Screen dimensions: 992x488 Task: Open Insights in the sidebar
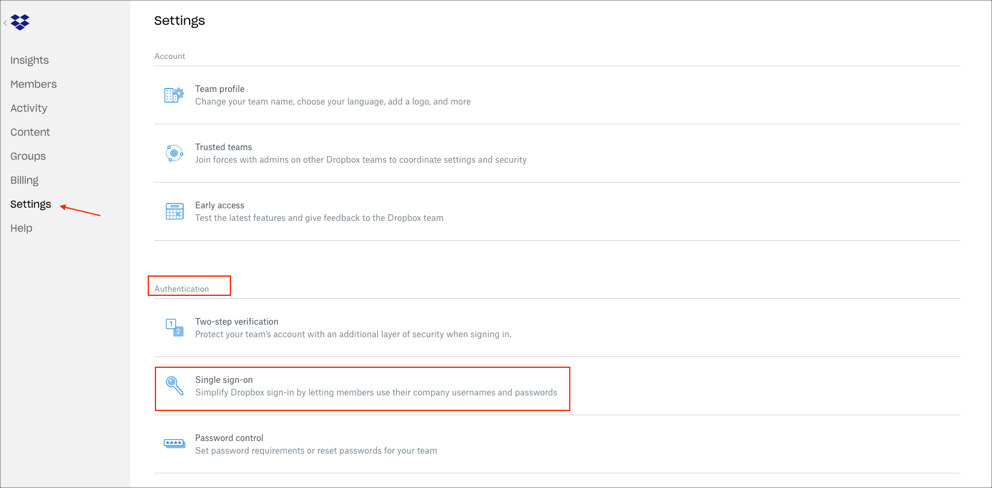pos(29,60)
